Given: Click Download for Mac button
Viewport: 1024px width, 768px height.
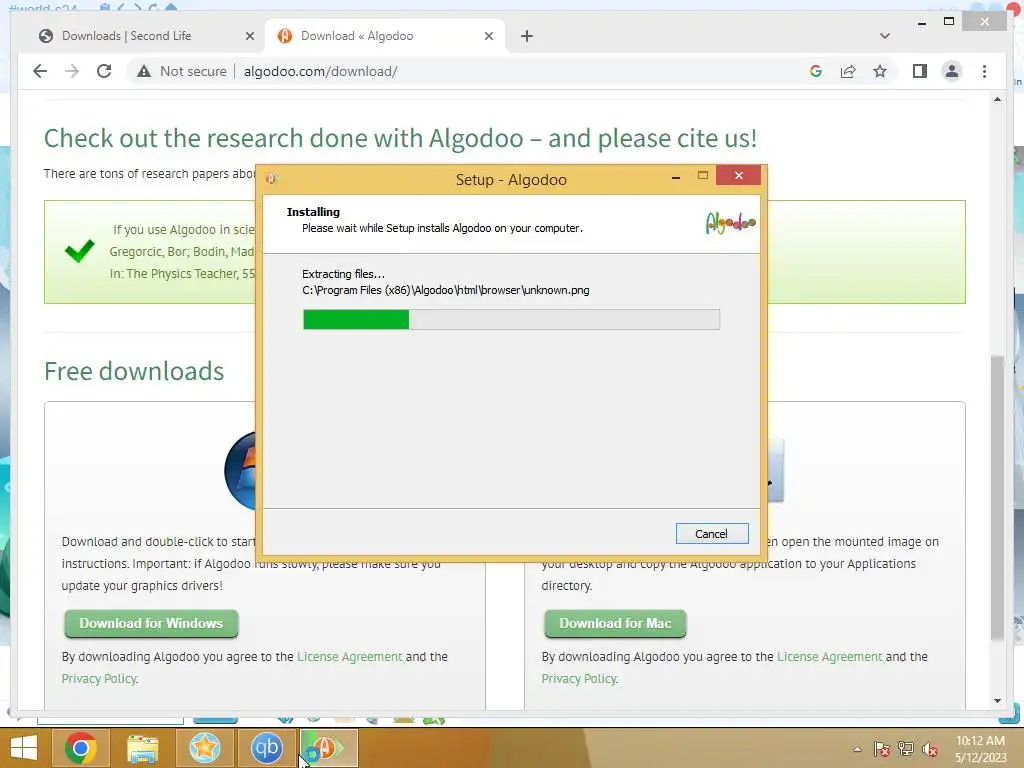Looking at the screenshot, I should tap(615, 624).
